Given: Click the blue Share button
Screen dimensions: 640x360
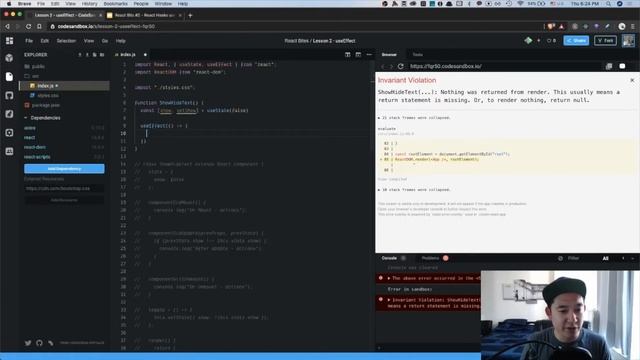Looking at the screenshot, I should [x=576, y=40].
